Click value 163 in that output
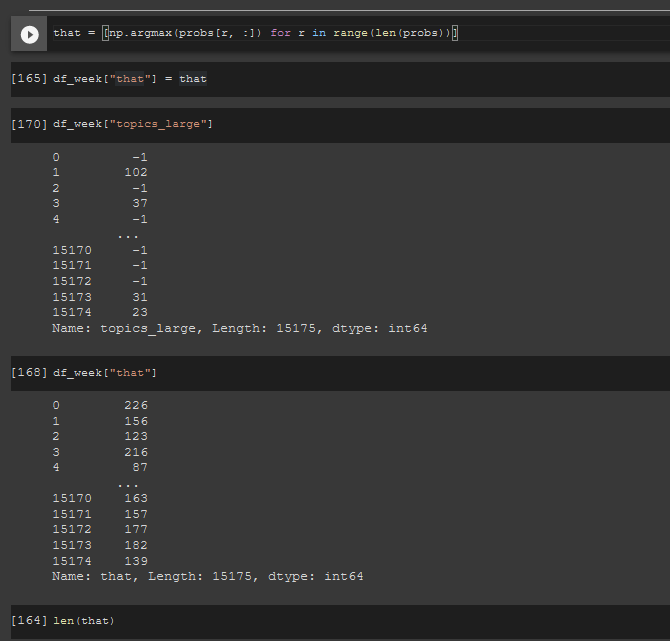The height and width of the screenshot is (641, 670). [136, 498]
